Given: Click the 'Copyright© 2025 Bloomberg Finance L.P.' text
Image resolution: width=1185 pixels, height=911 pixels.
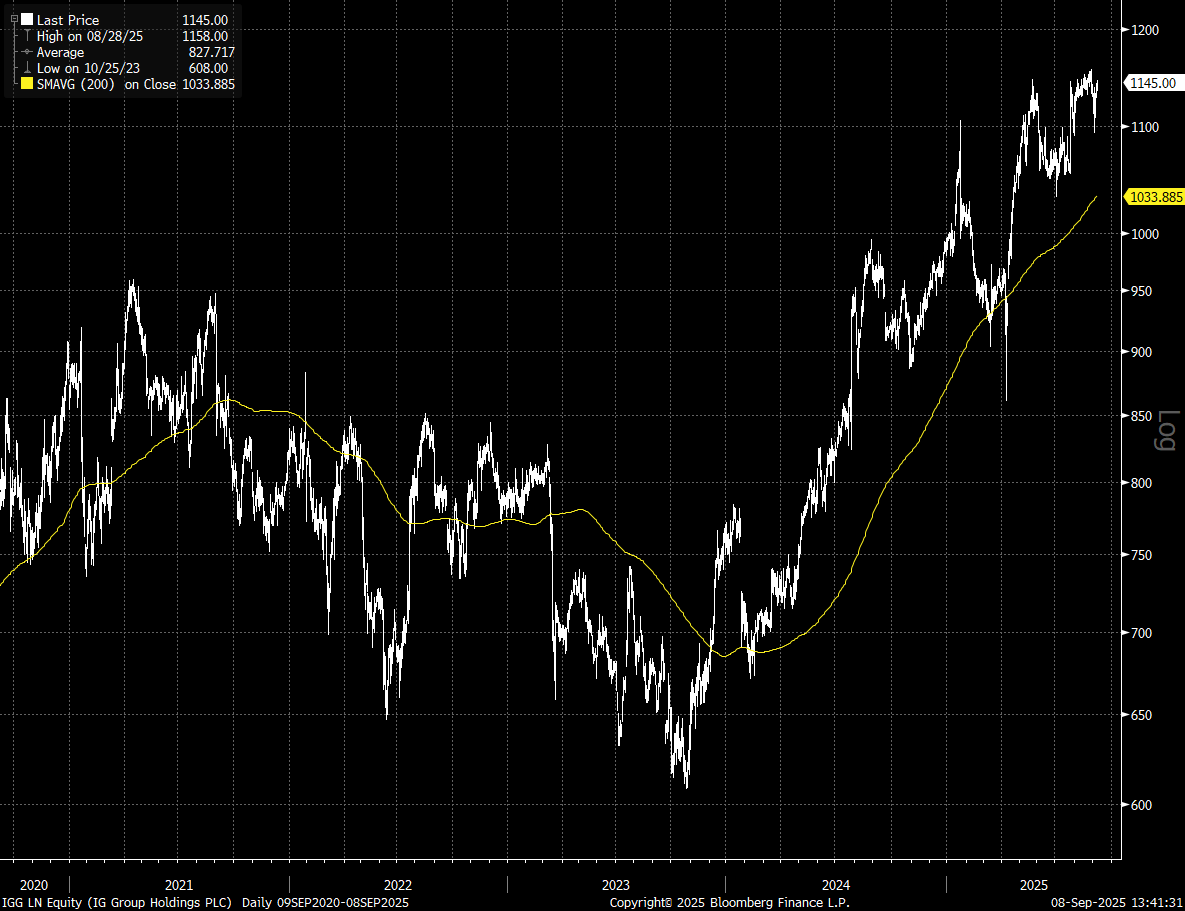Looking at the screenshot, I should [x=729, y=903].
